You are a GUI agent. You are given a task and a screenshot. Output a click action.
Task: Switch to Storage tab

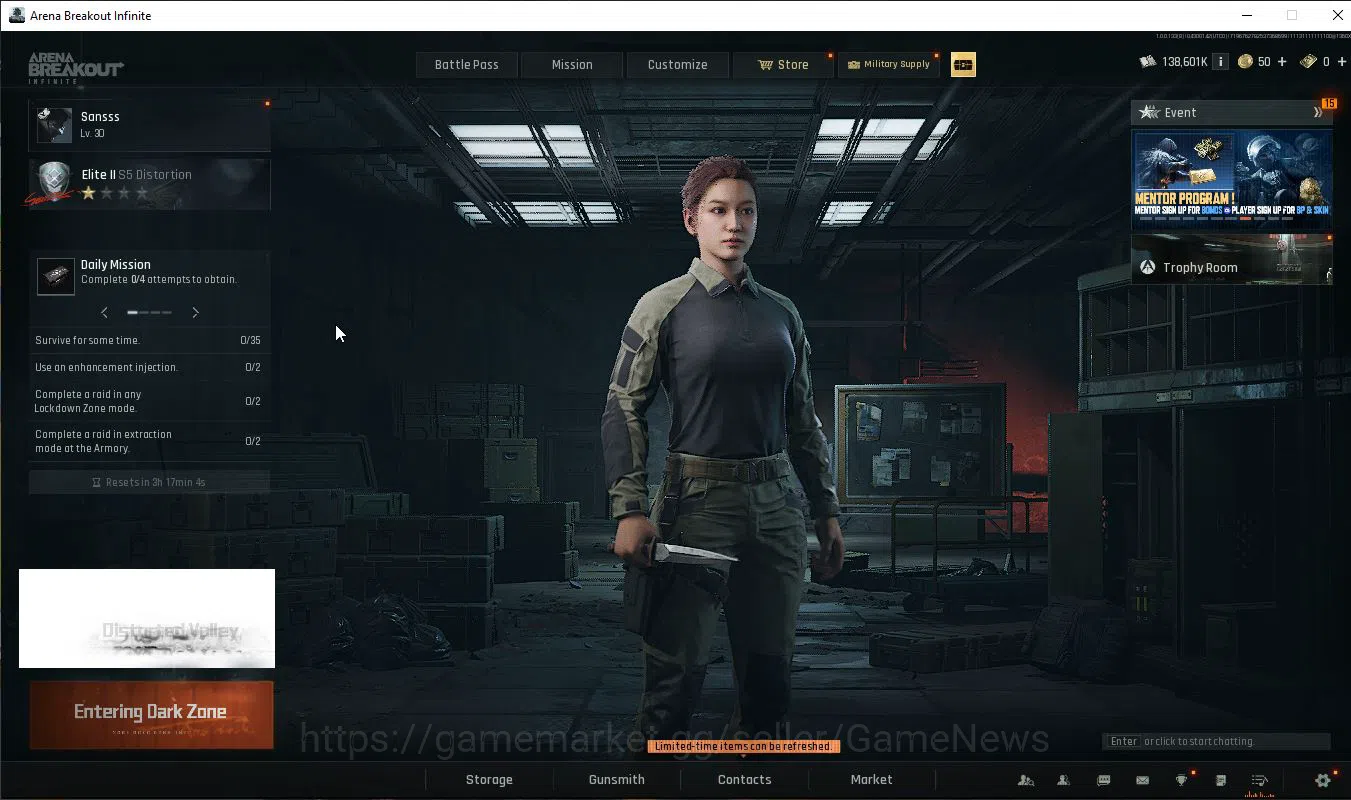[x=489, y=780]
